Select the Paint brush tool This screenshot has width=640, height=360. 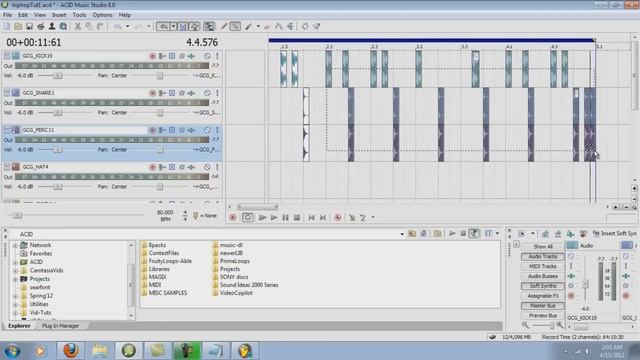point(249,27)
